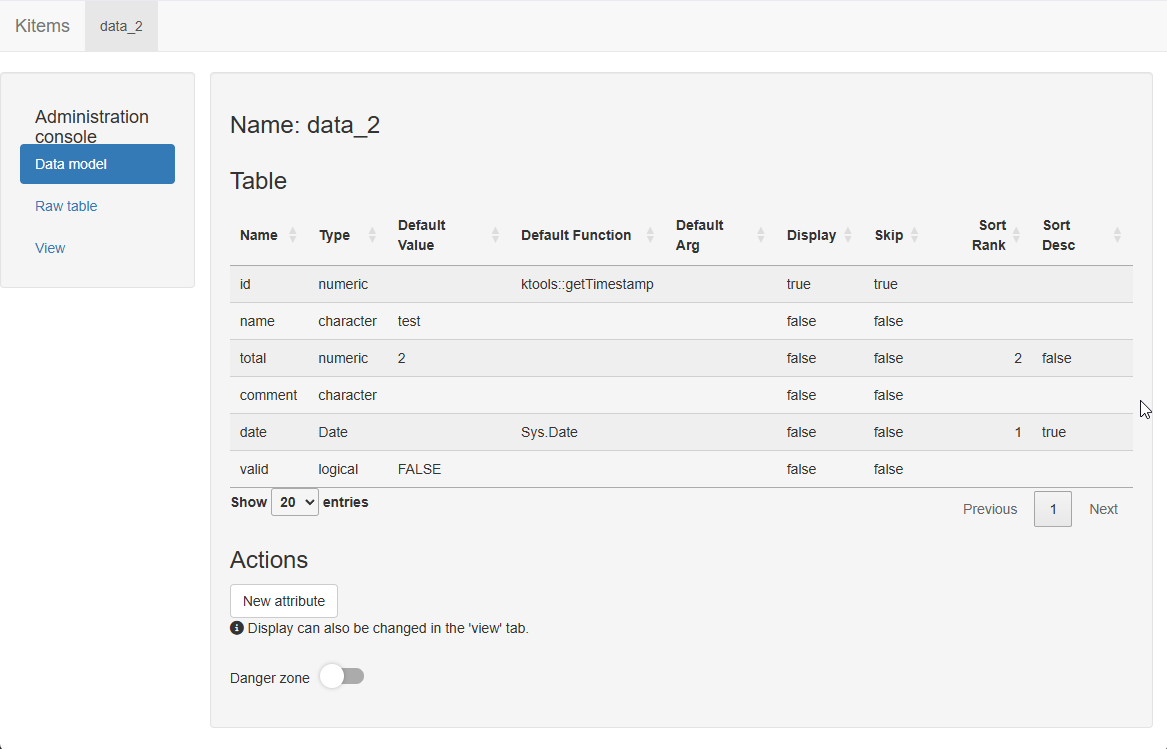Sort table by Name column arrows

292,235
